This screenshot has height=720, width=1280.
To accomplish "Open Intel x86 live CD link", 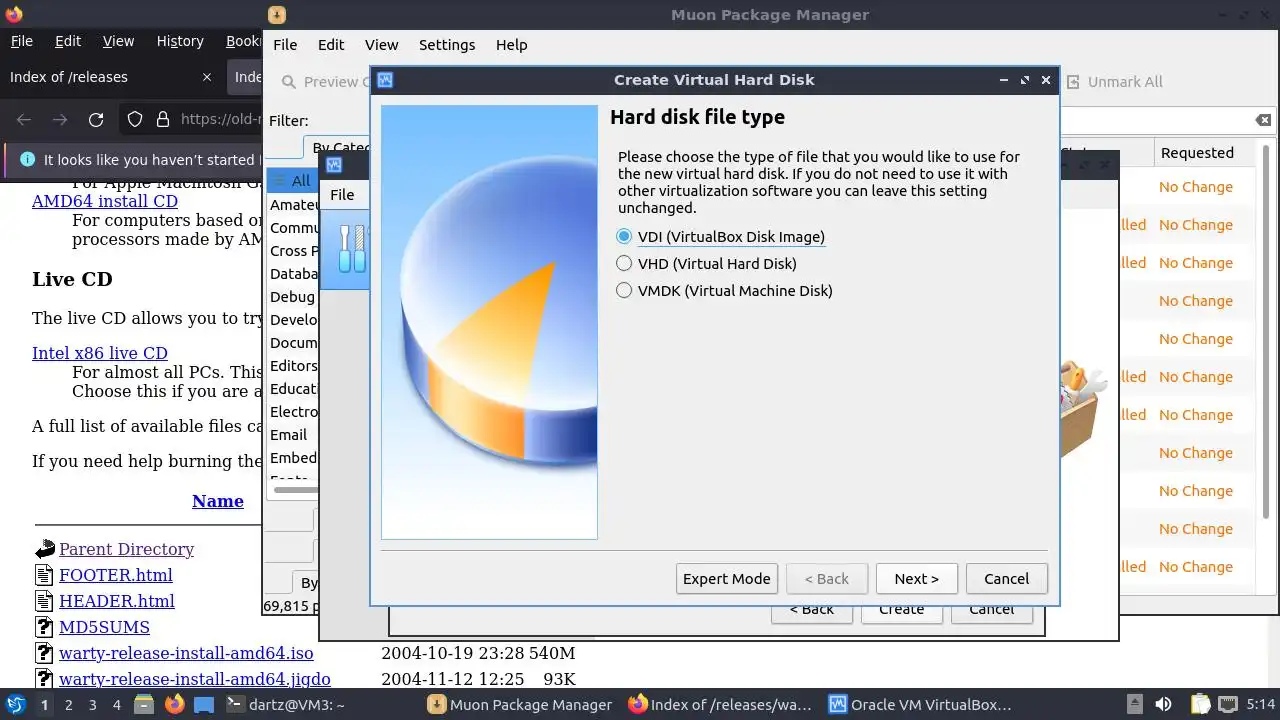I will pos(100,353).
